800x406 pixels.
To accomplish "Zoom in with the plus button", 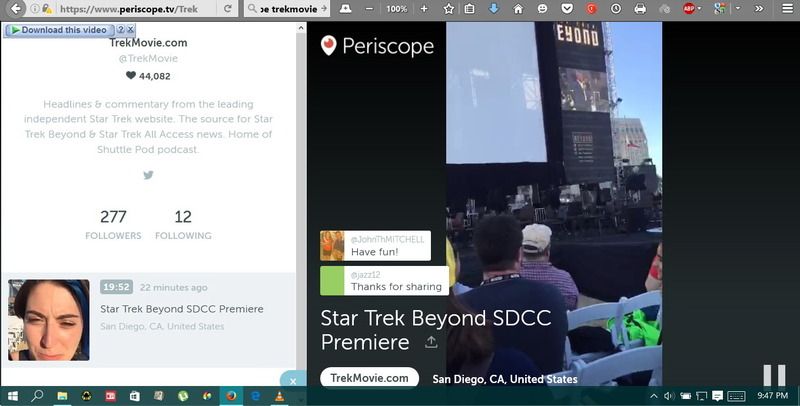I will click(424, 9).
